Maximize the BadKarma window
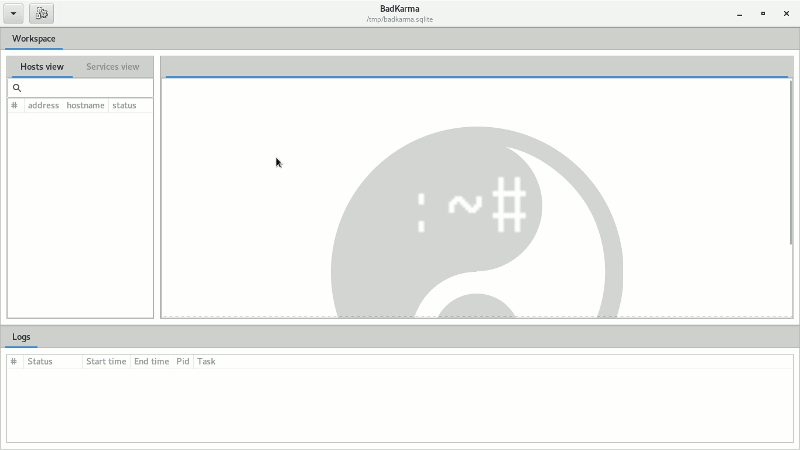800x450 pixels. (x=763, y=14)
